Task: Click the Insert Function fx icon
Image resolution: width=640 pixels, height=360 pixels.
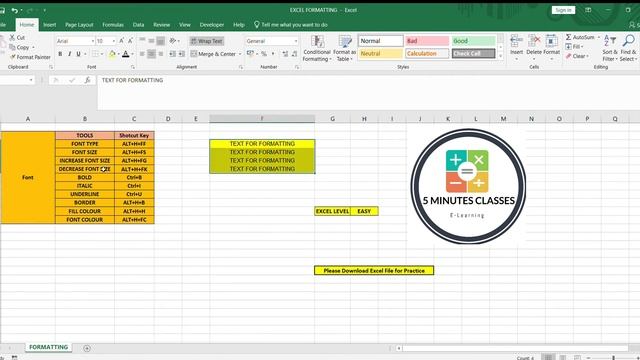Action: (x=87, y=80)
